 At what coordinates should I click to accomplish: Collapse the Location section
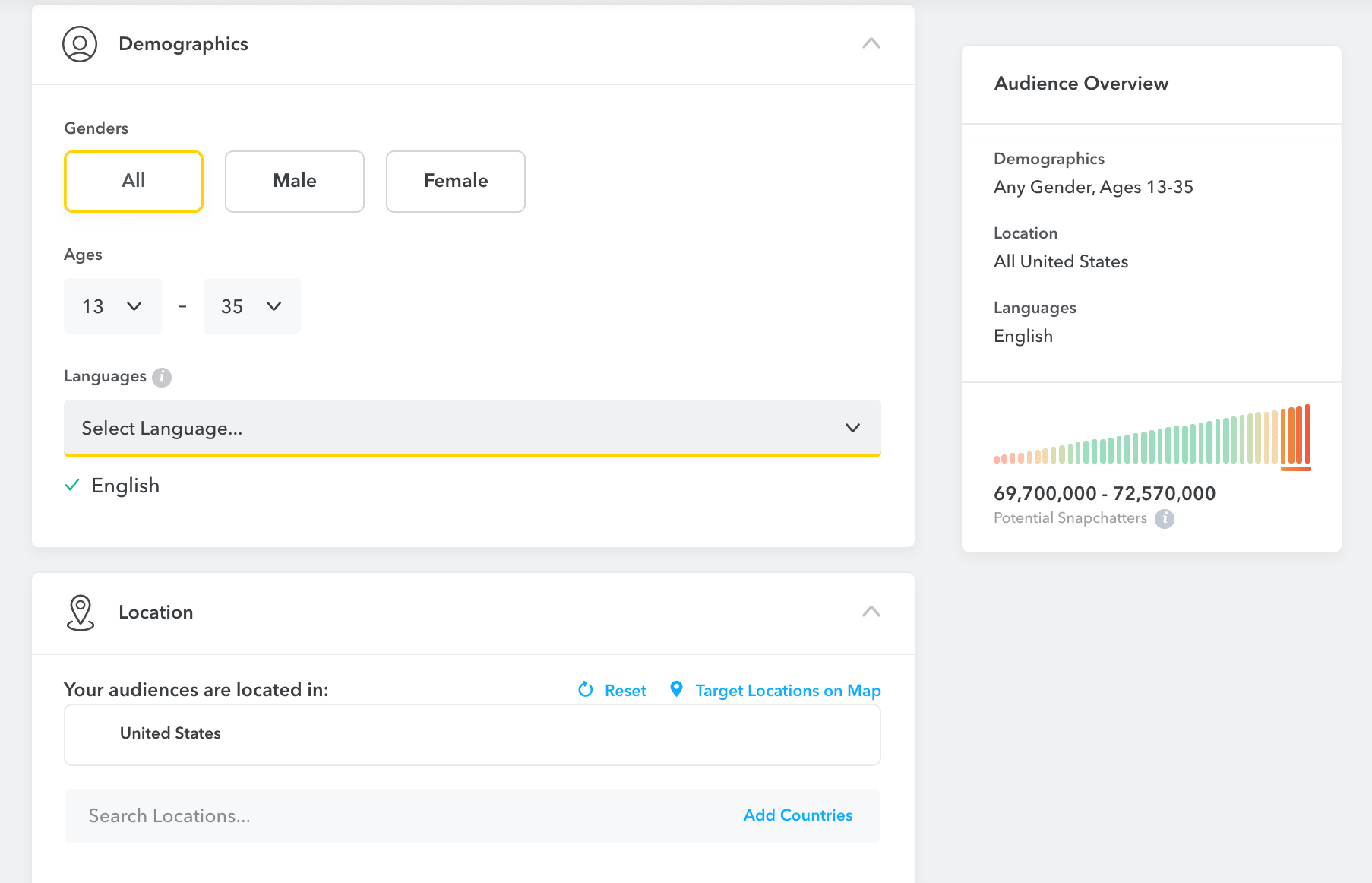pos(871,612)
